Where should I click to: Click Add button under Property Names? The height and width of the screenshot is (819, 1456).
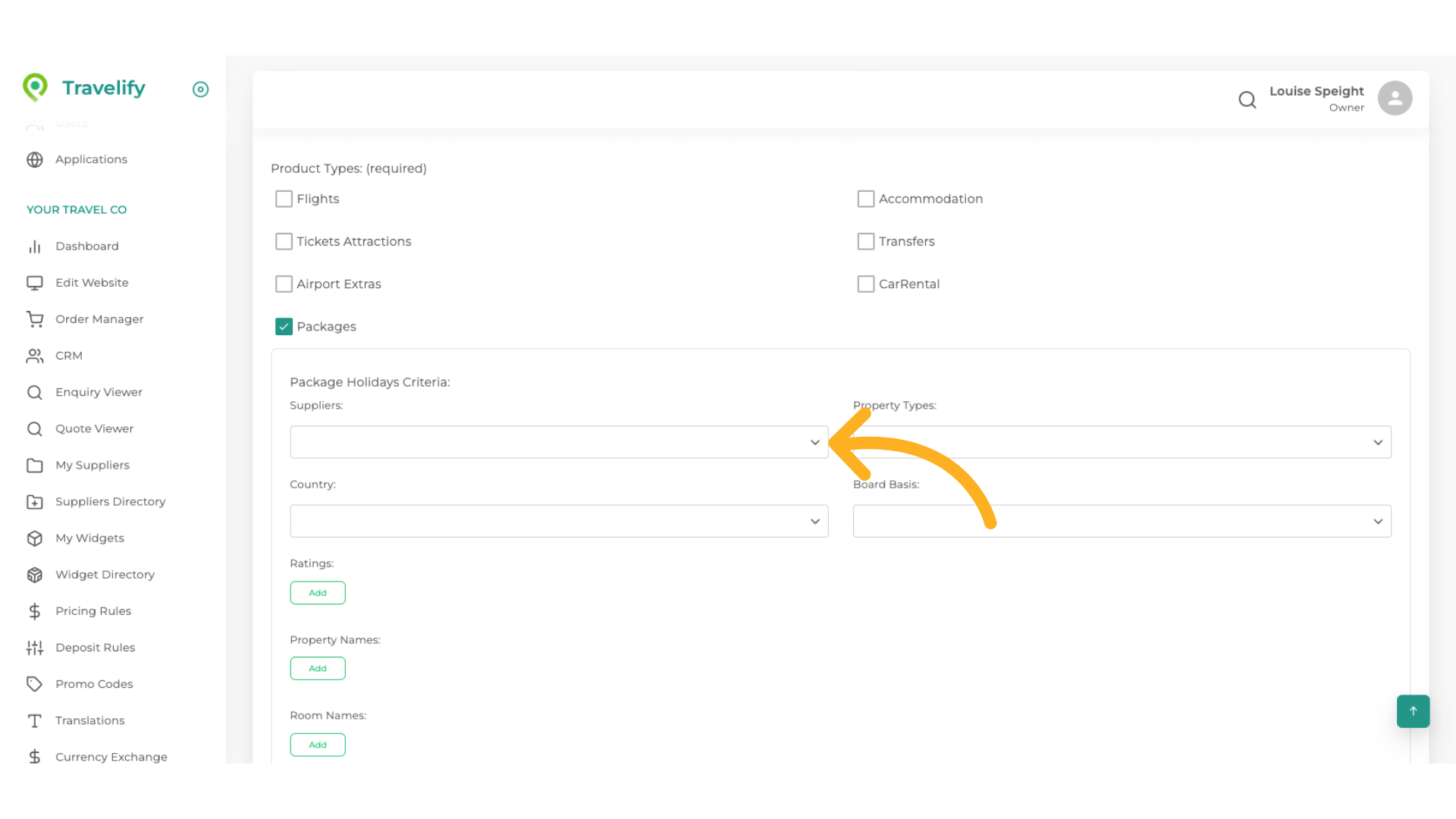pyautogui.click(x=318, y=668)
